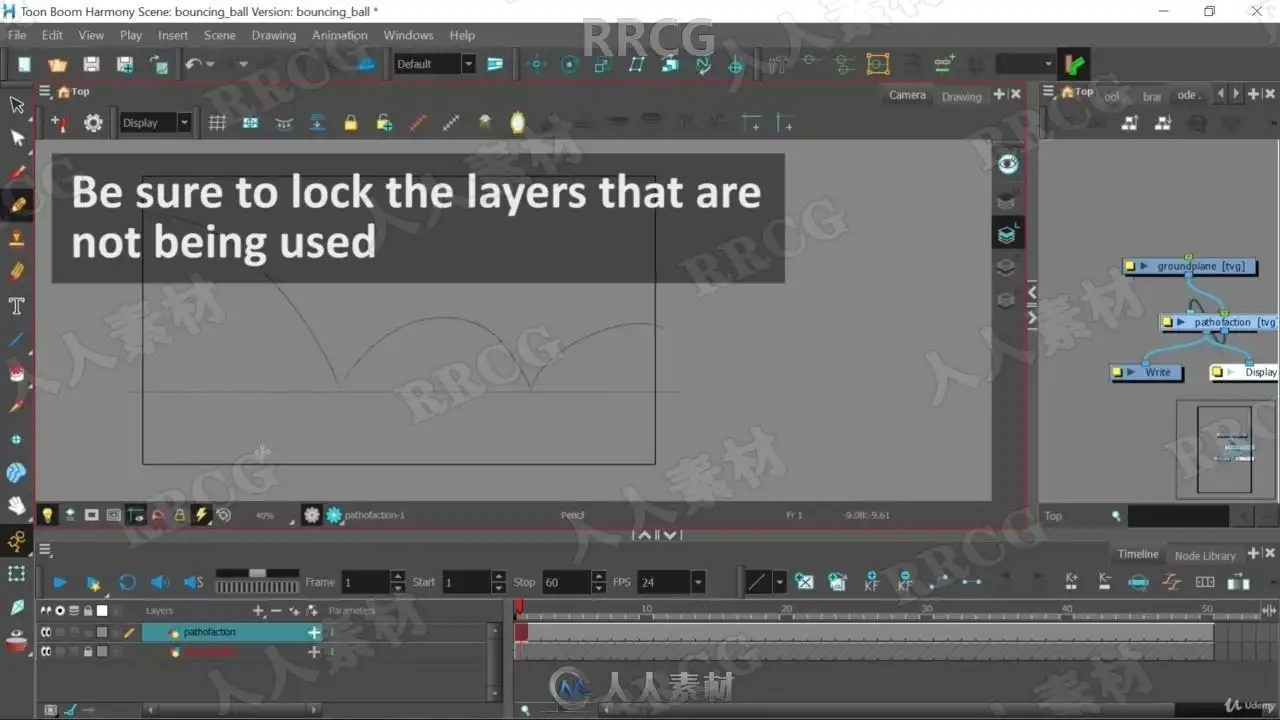Click the Display node
This screenshot has height=720, width=1280.
[1245, 372]
